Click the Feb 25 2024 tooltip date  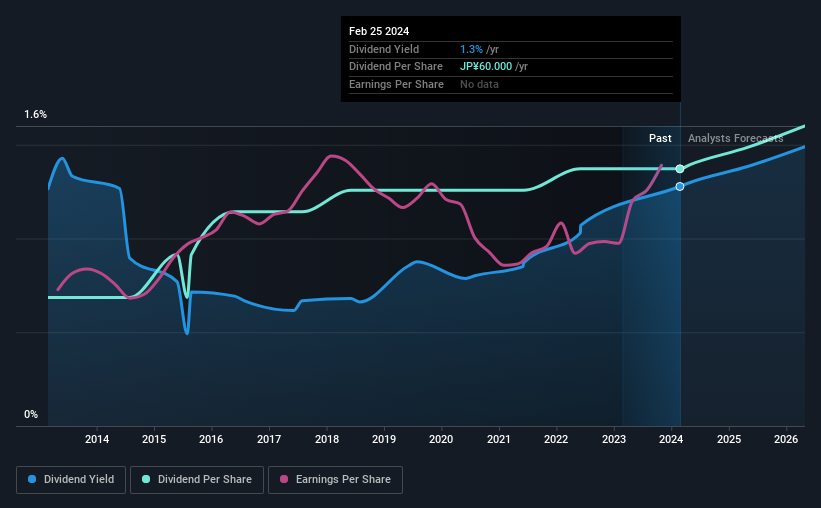379,31
